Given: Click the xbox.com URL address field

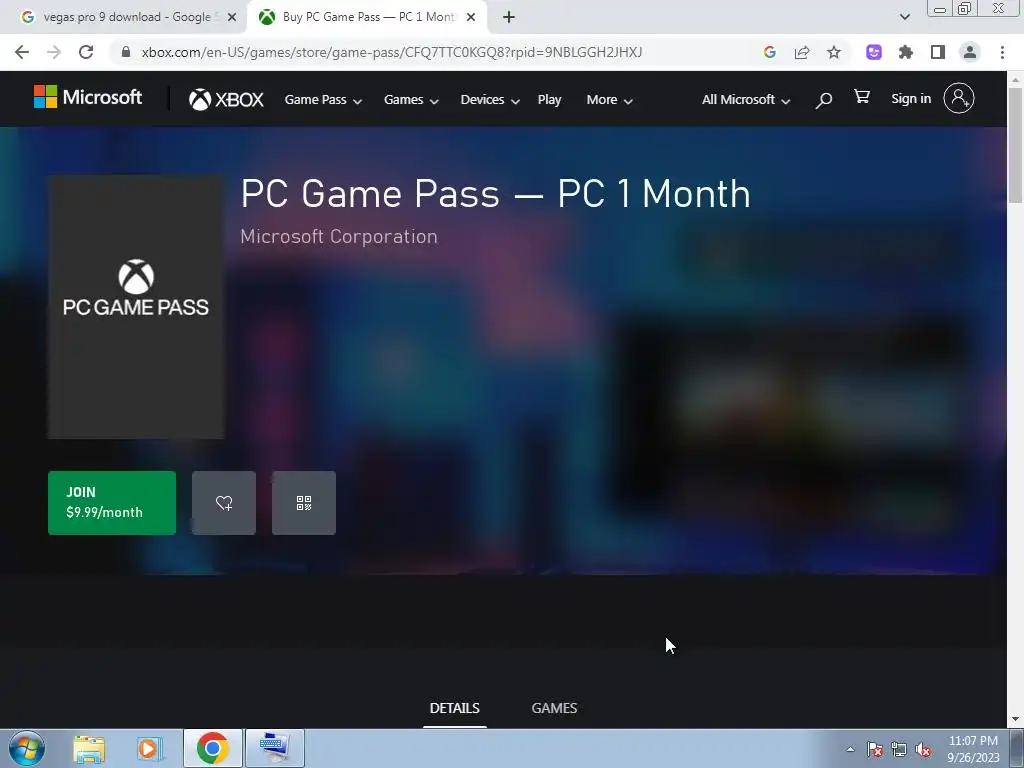Looking at the screenshot, I should [392, 52].
